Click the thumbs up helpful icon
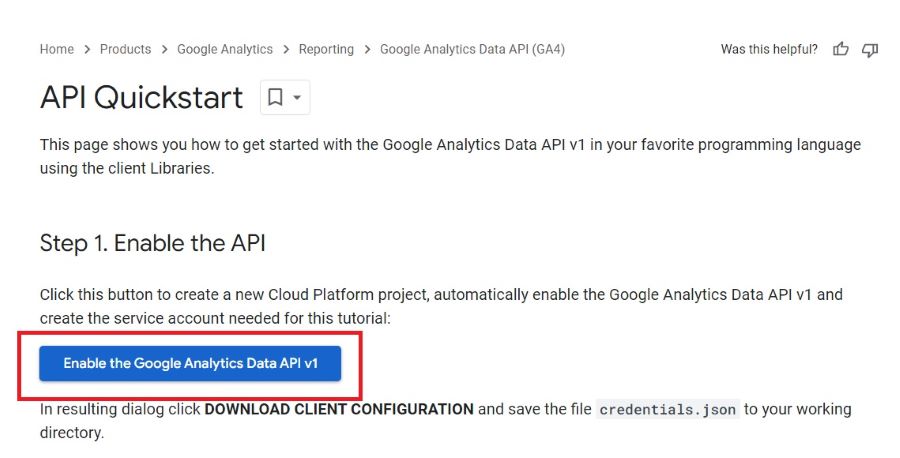 click(x=840, y=49)
